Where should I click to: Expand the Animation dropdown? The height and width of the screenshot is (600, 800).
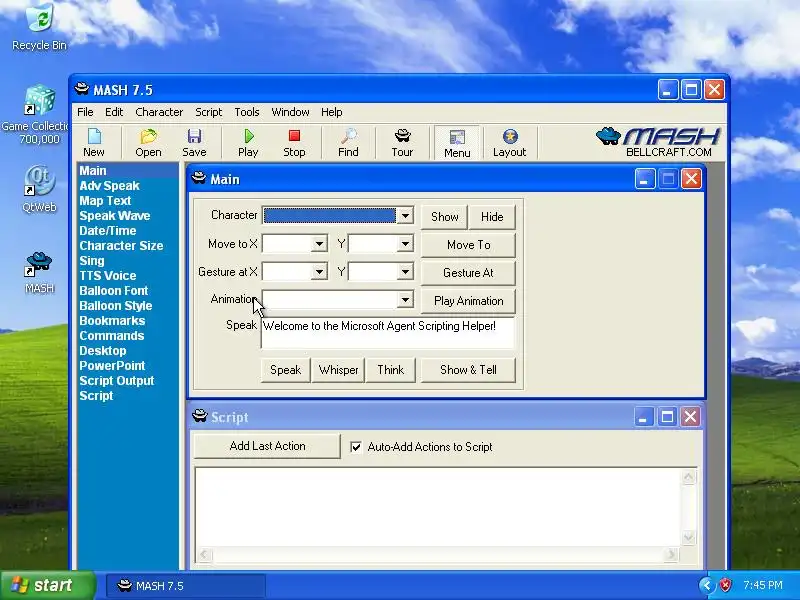tap(405, 300)
